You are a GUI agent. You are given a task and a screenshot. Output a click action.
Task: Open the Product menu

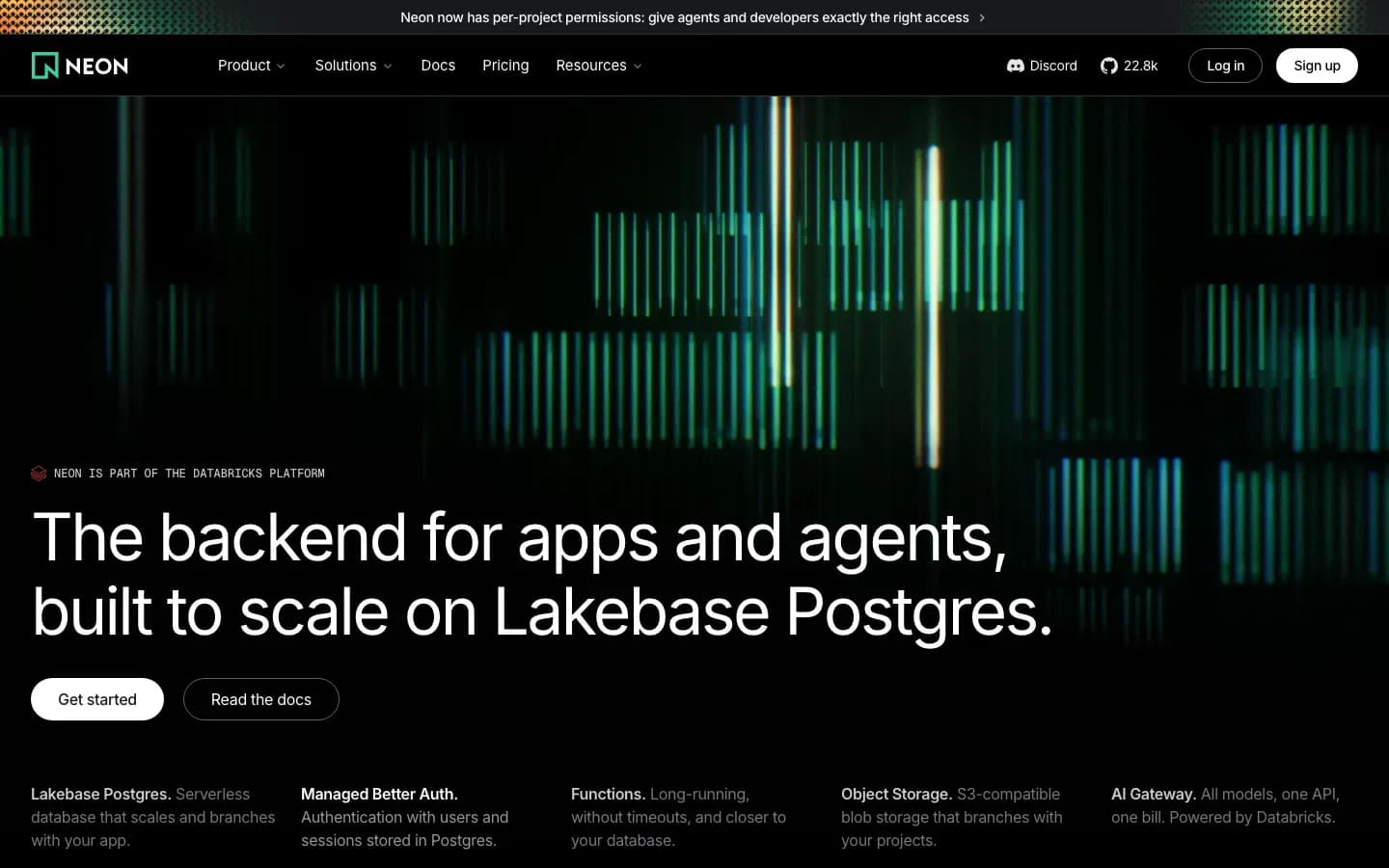coord(251,66)
